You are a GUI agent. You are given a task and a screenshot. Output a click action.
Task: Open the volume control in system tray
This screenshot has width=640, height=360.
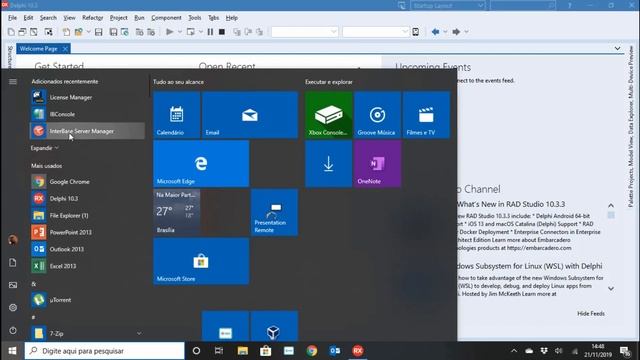tap(558, 351)
